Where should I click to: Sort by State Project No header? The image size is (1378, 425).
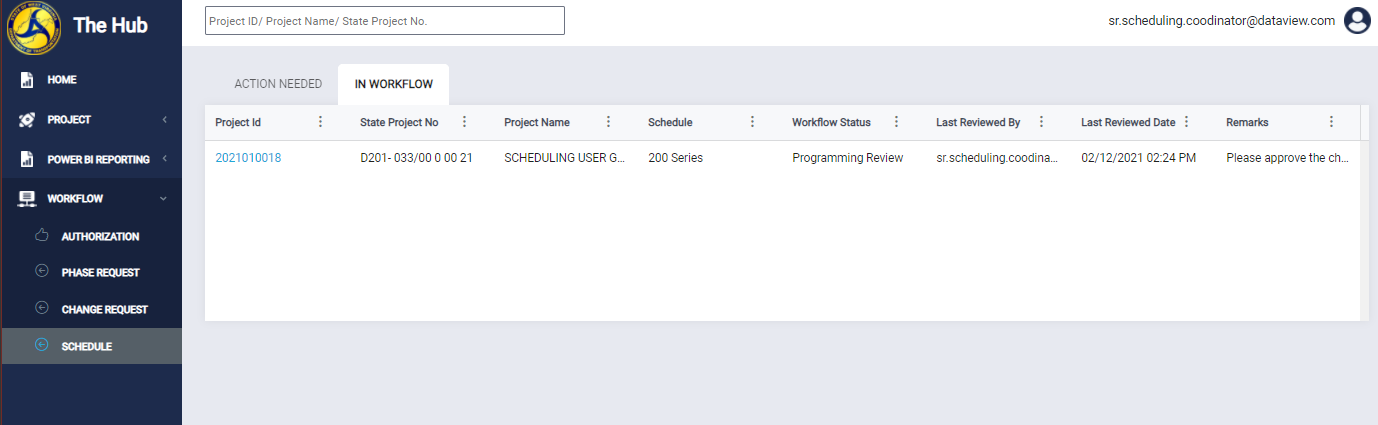(399, 123)
